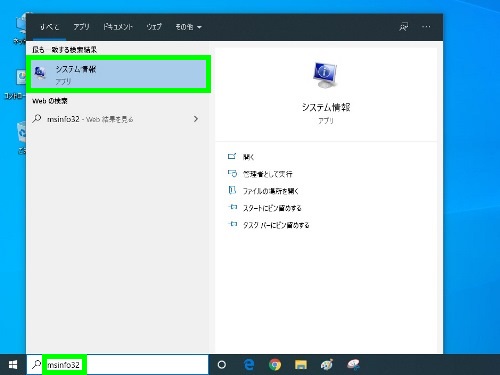Choose ファイルの場所を開く action
500x375 pixels.
coord(271,191)
